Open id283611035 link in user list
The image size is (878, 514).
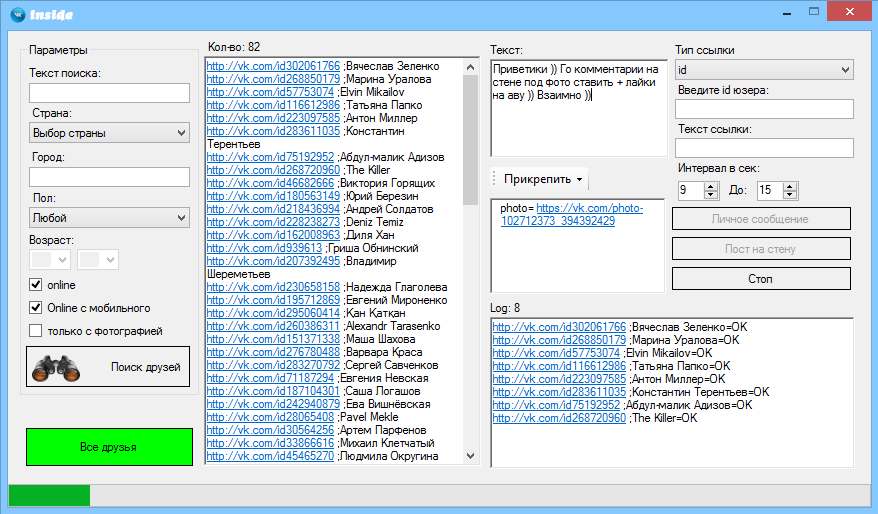coord(273,131)
